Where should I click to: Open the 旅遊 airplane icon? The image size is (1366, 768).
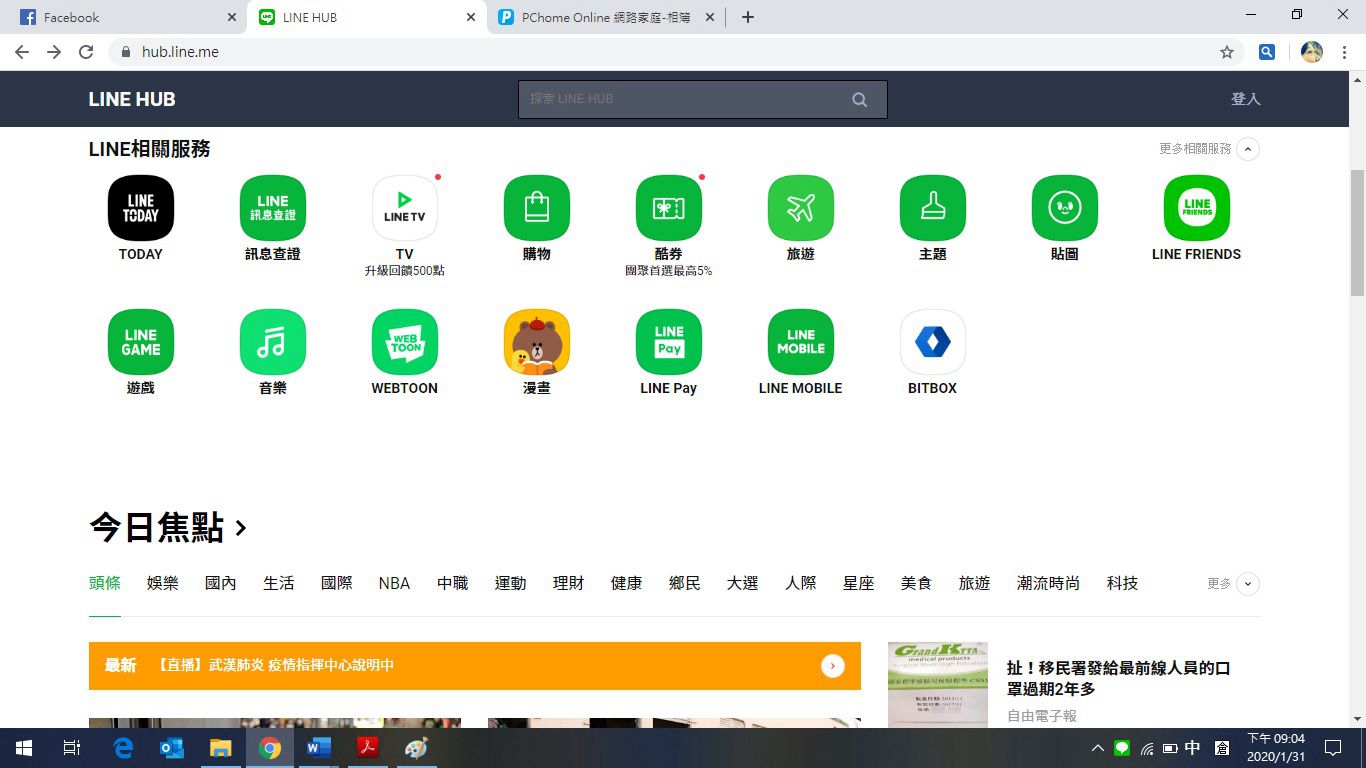(801, 208)
